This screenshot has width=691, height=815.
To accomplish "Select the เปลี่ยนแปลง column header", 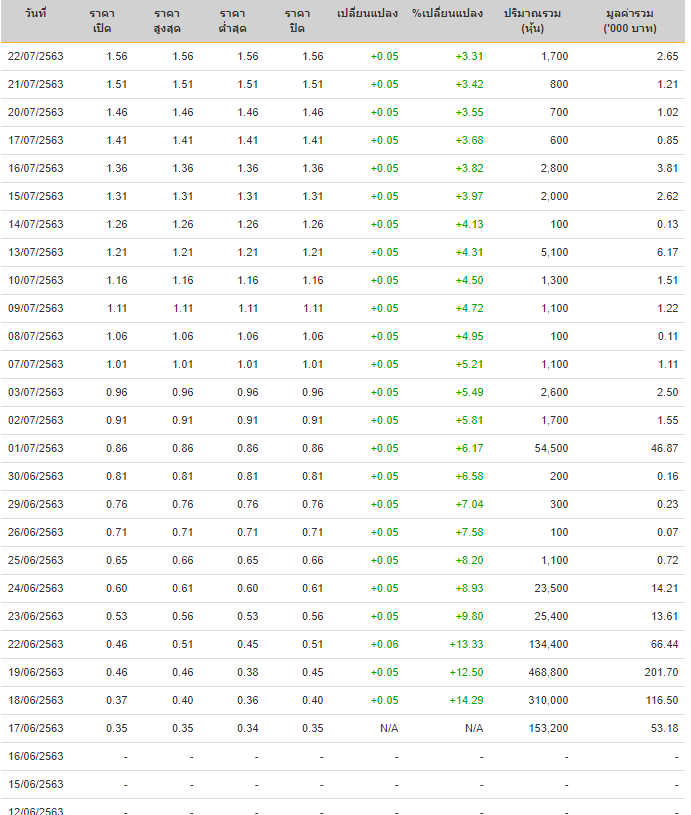I will tap(367, 13).
